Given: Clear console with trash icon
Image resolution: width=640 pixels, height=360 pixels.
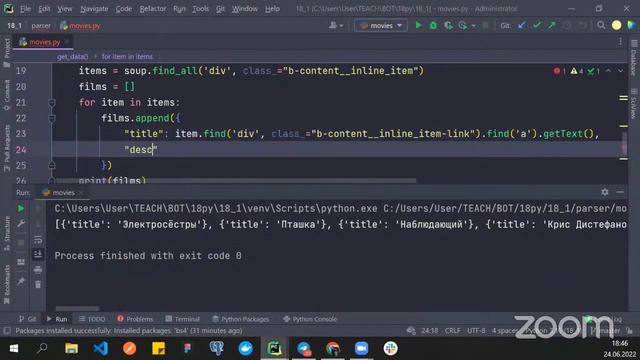Looking at the screenshot, I should (x=38, y=284).
